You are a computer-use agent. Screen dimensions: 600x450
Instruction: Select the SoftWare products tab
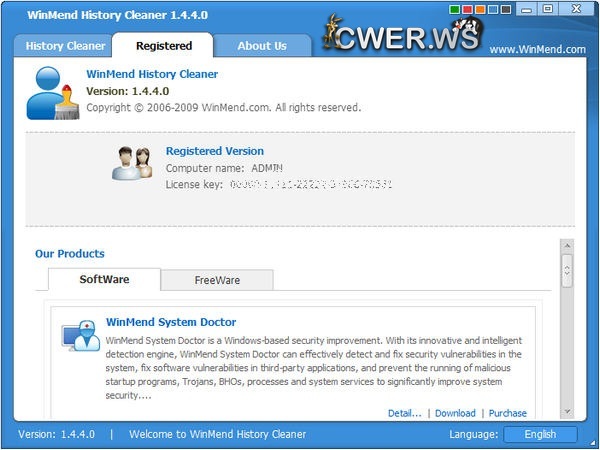pos(104,279)
